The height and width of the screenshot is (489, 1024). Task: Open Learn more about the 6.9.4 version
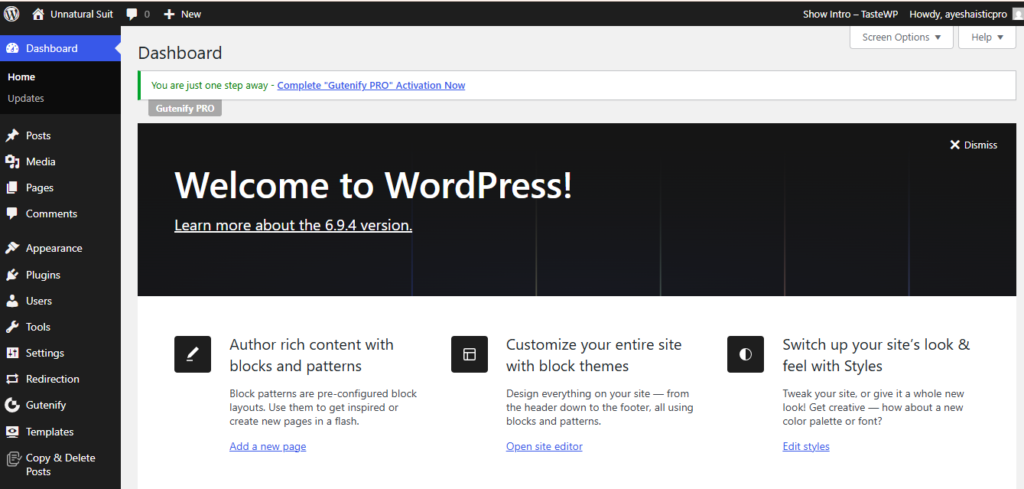pos(293,226)
